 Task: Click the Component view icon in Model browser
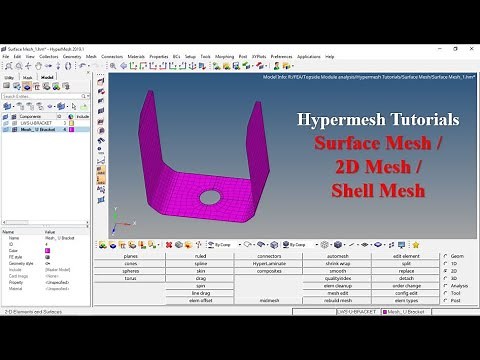click(x=27, y=87)
